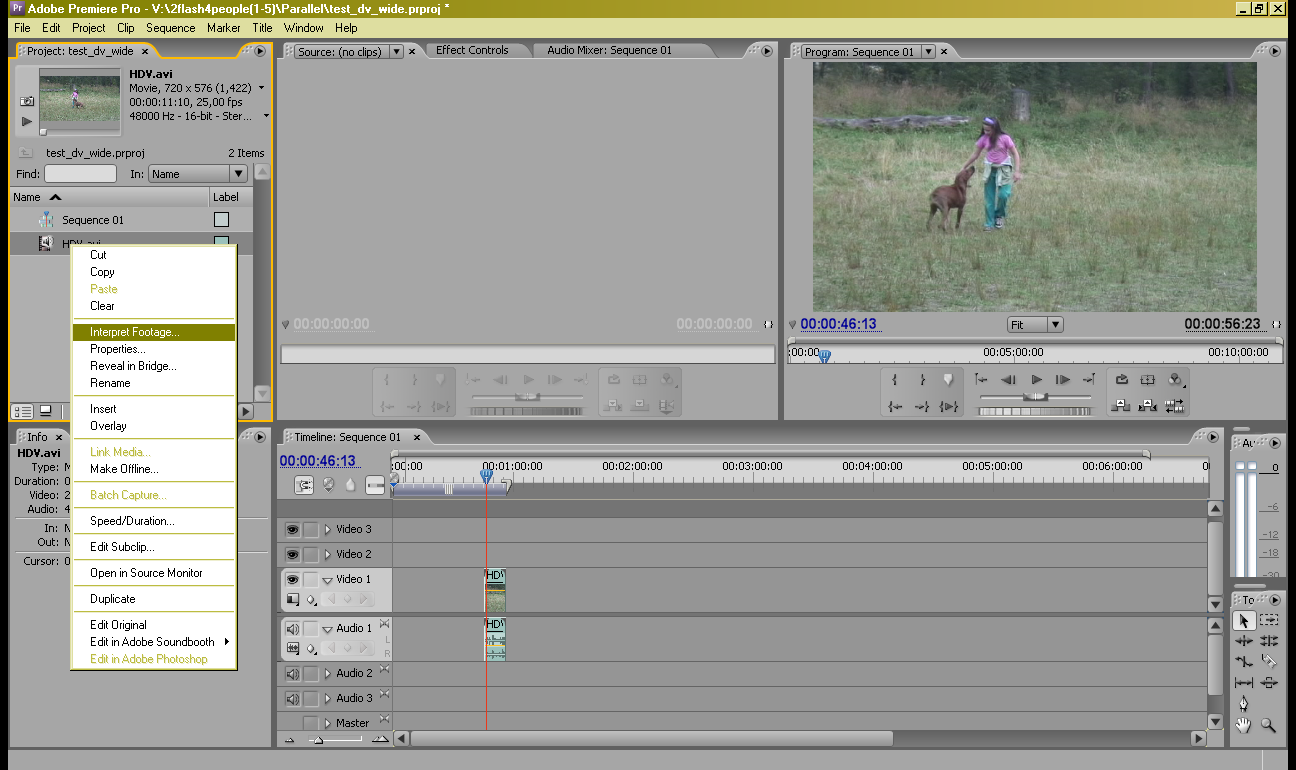
Task: Click the Timeline zoom slider
Action: coord(318,740)
